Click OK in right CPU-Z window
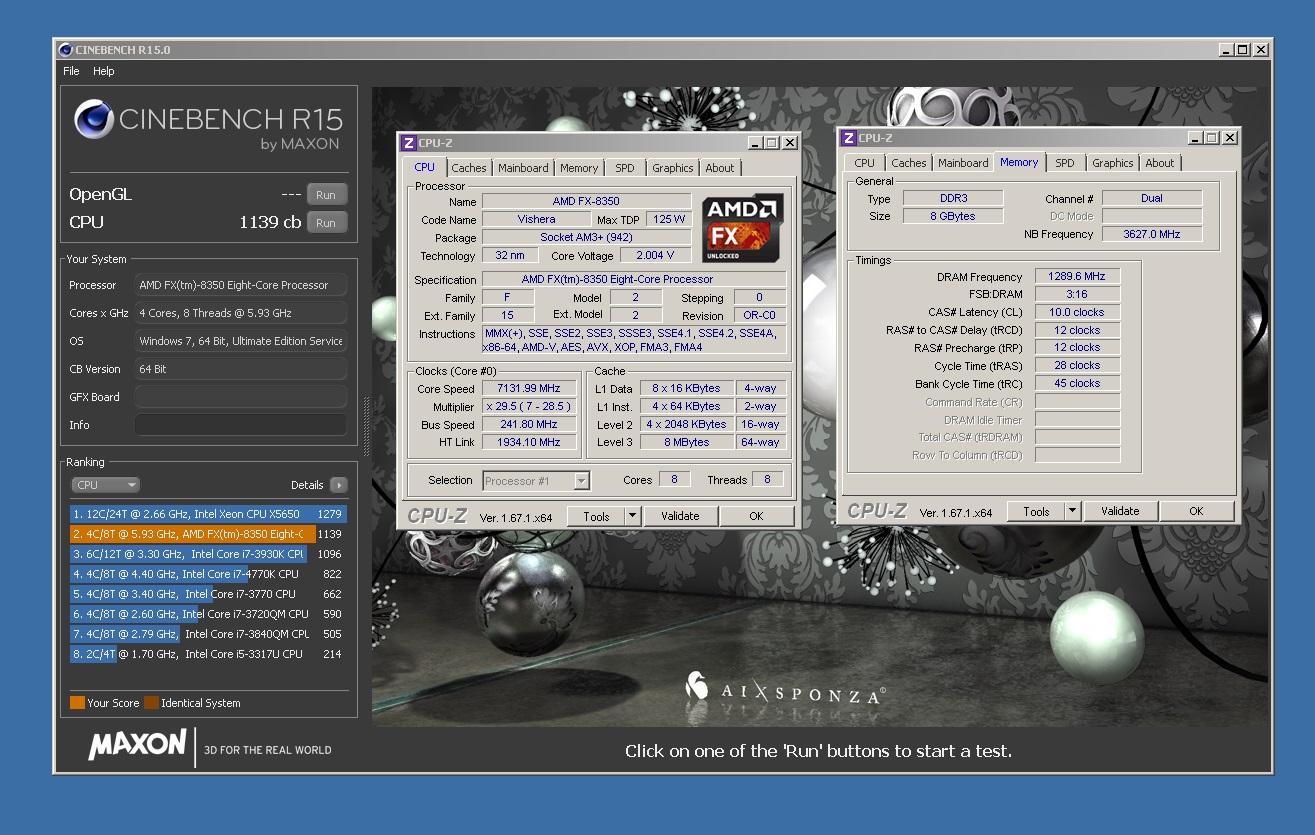The image size is (1315, 835). pyautogui.click(x=1196, y=511)
